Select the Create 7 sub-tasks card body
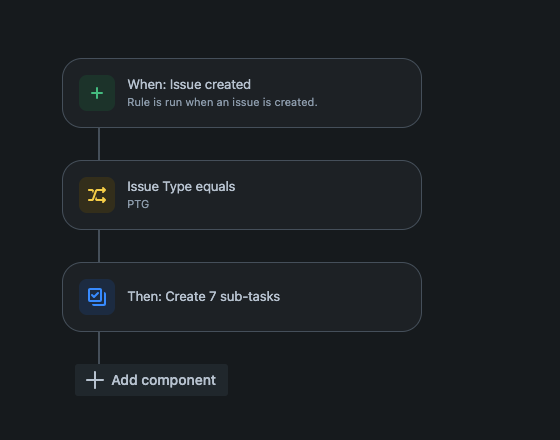The width and height of the screenshot is (560, 440). (x=242, y=297)
